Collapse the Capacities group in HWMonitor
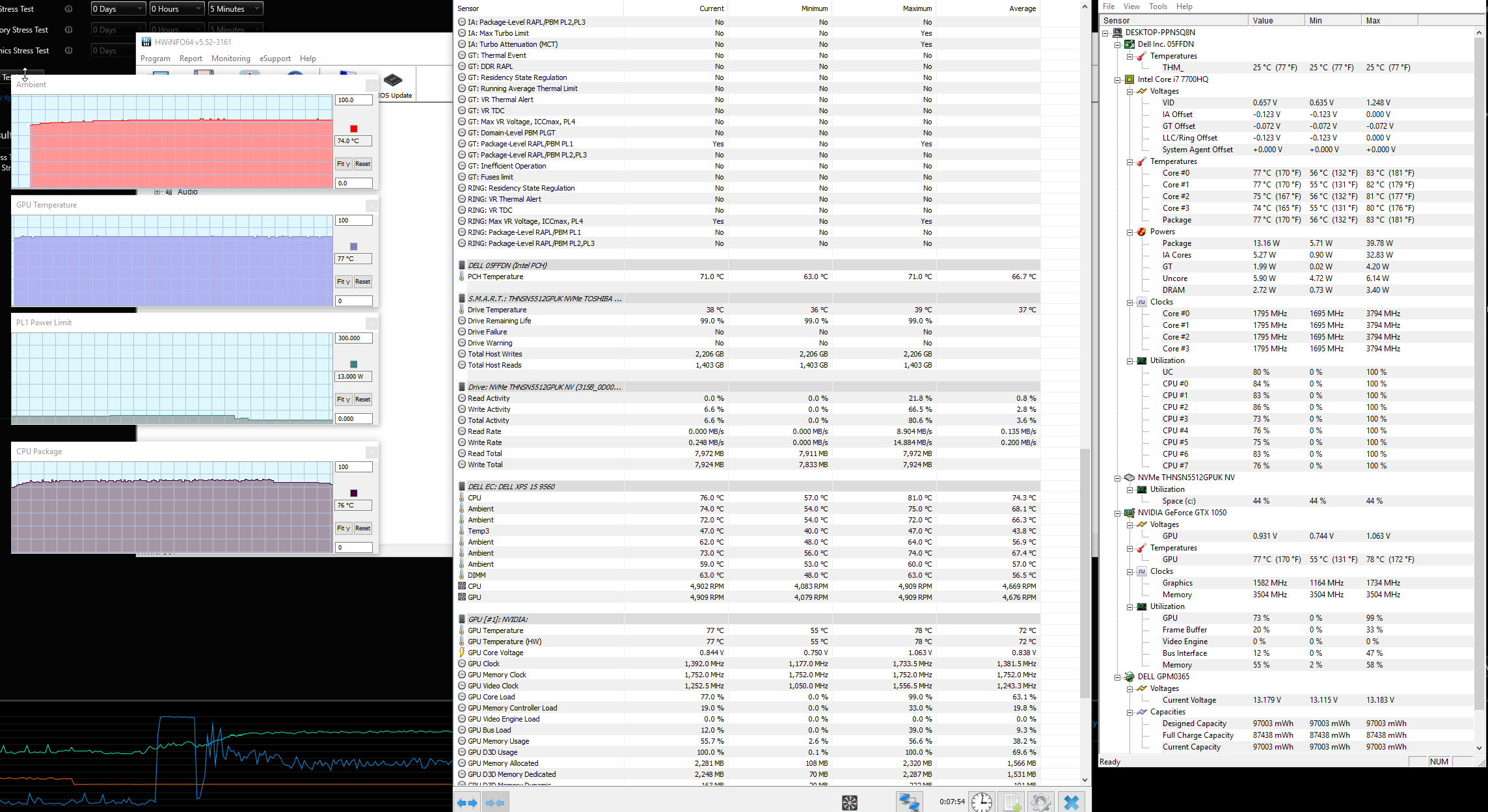 [x=1130, y=712]
